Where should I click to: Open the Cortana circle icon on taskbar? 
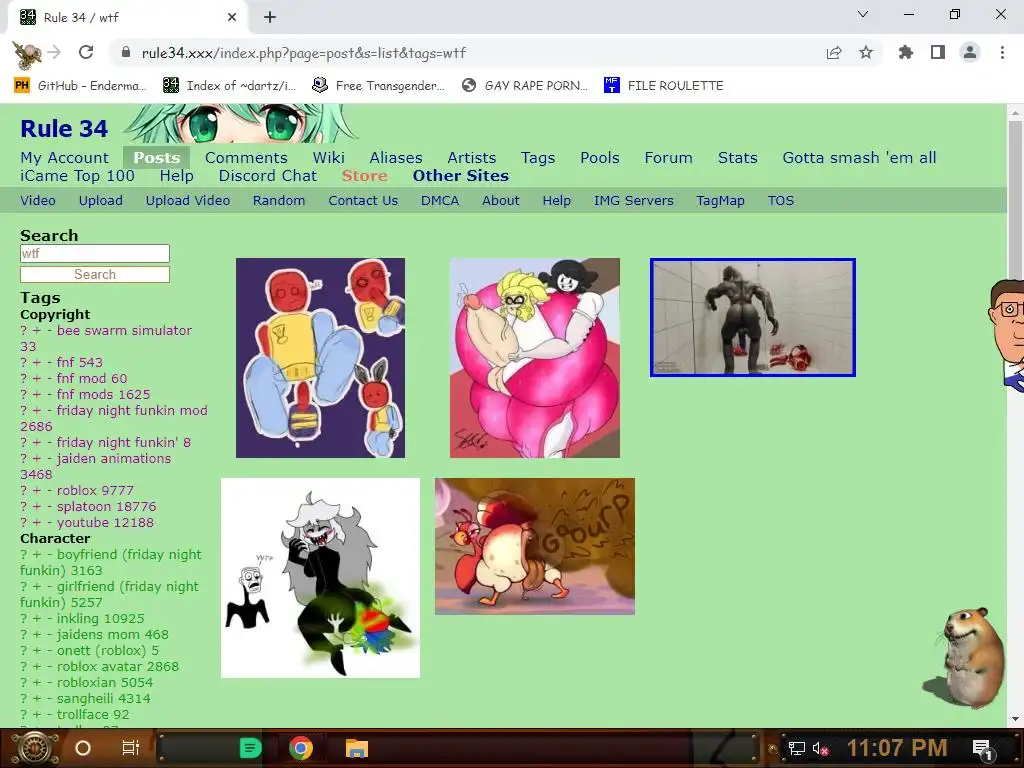[83, 748]
